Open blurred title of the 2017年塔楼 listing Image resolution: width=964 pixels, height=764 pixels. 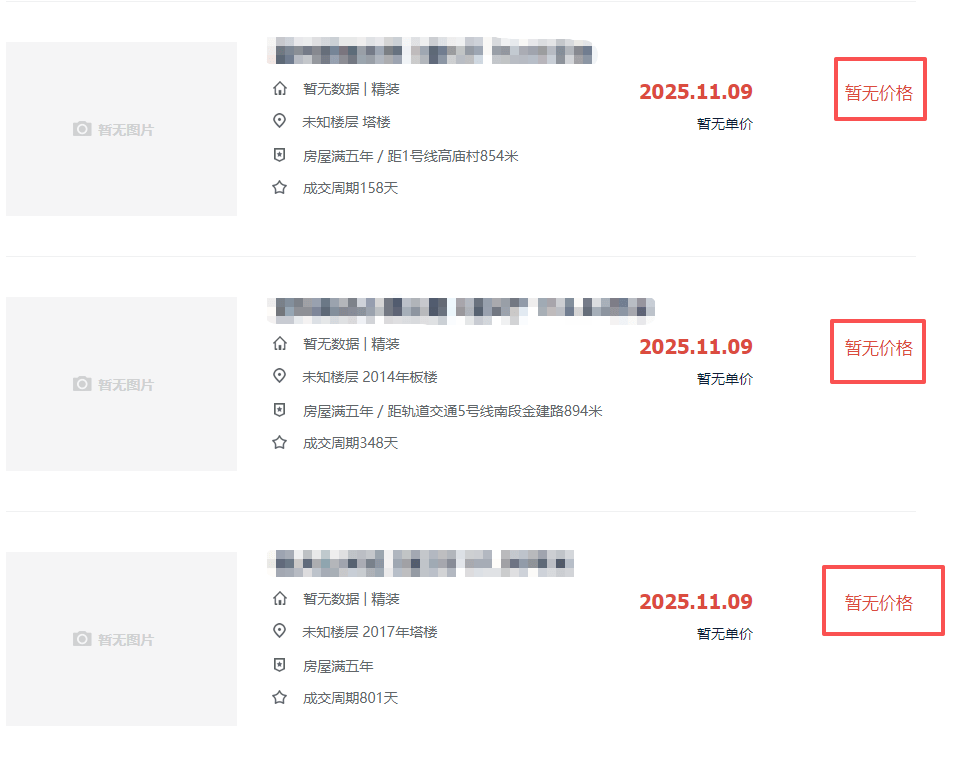point(421,562)
